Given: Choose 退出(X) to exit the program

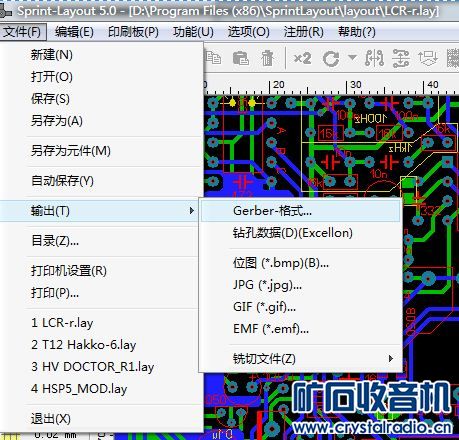Looking at the screenshot, I should pyautogui.click(x=101, y=419).
